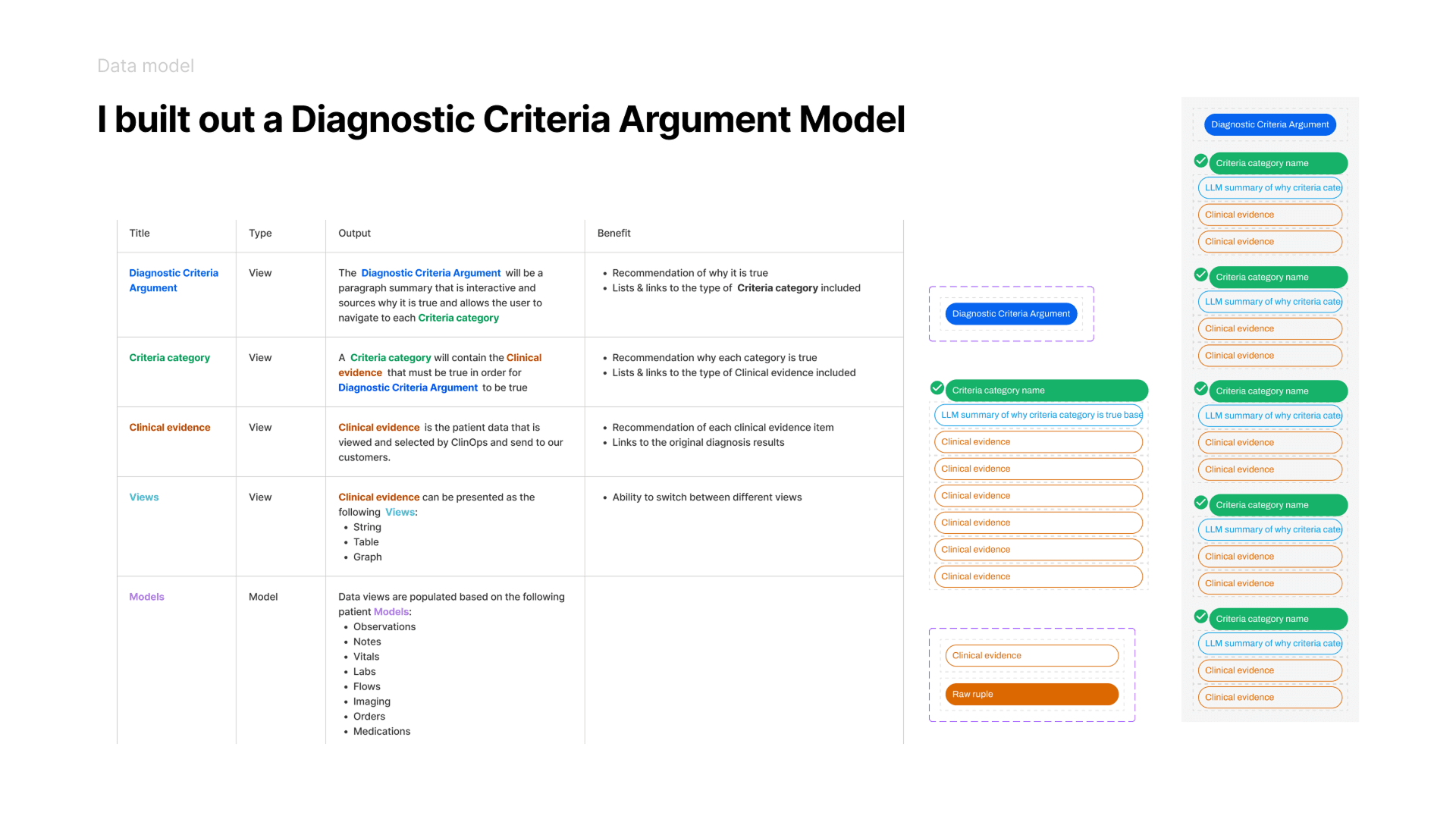Click Clinical evidence pill inside bottom dashed box
Image resolution: width=1456 pixels, height=819 pixels.
(x=1031, y=655)
